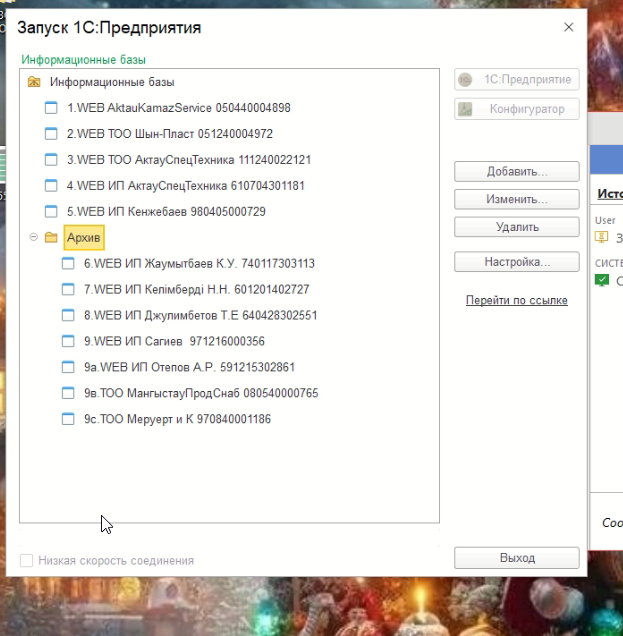This screenshot has width=623, height=636.
Task: Click the icon beside 8.WEB ИП Джулимбетов
Action: click(x=68, y=316)
